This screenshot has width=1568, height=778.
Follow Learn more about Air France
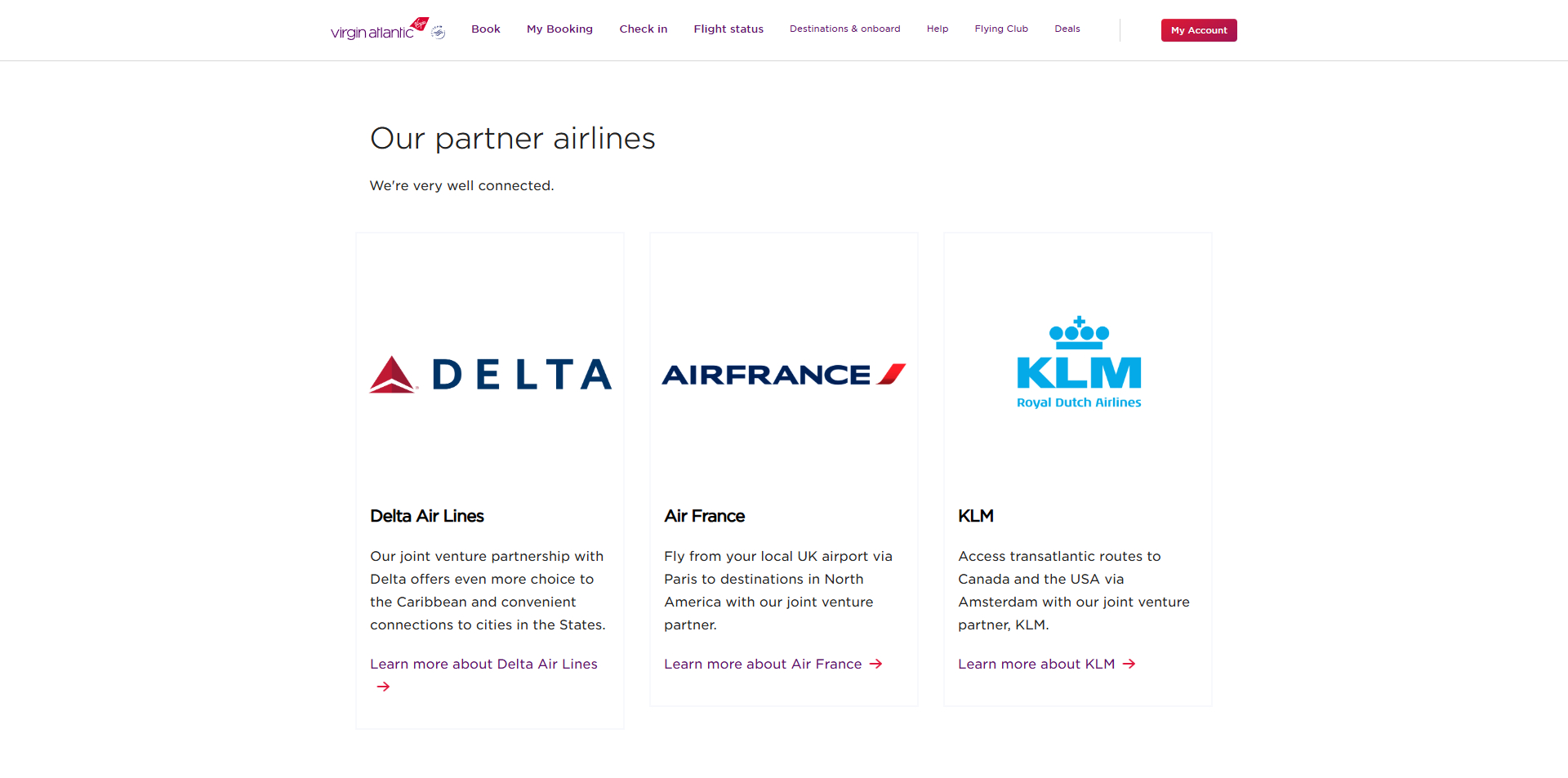click(x=762, y=664)
